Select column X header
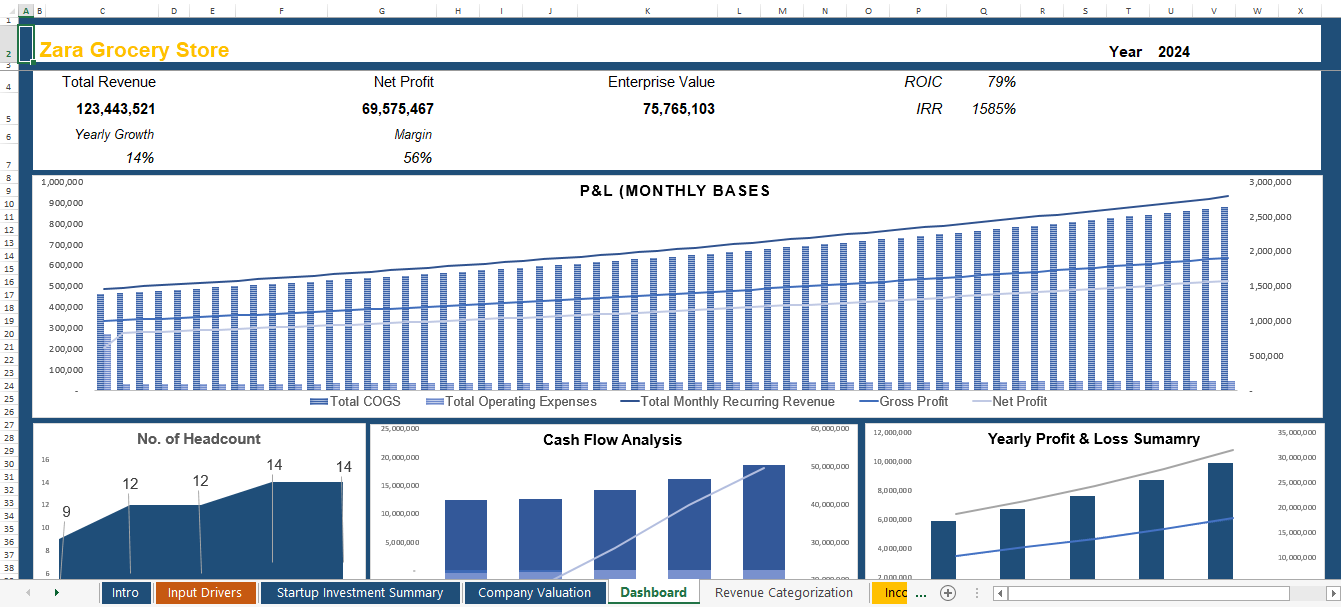The height and width of the screenshot is (607, 1341). 1300,10
